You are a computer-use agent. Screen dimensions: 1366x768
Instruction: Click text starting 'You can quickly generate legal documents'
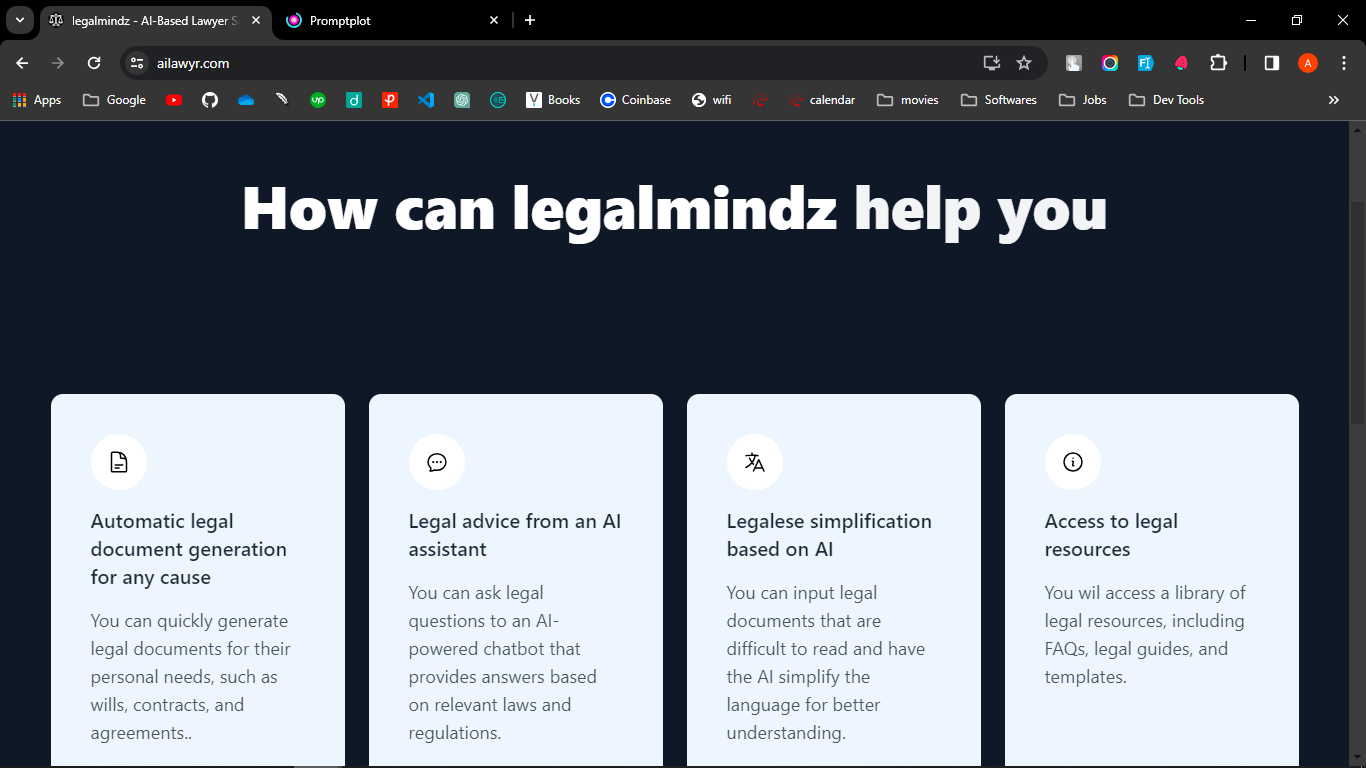(x=191, y=677)
